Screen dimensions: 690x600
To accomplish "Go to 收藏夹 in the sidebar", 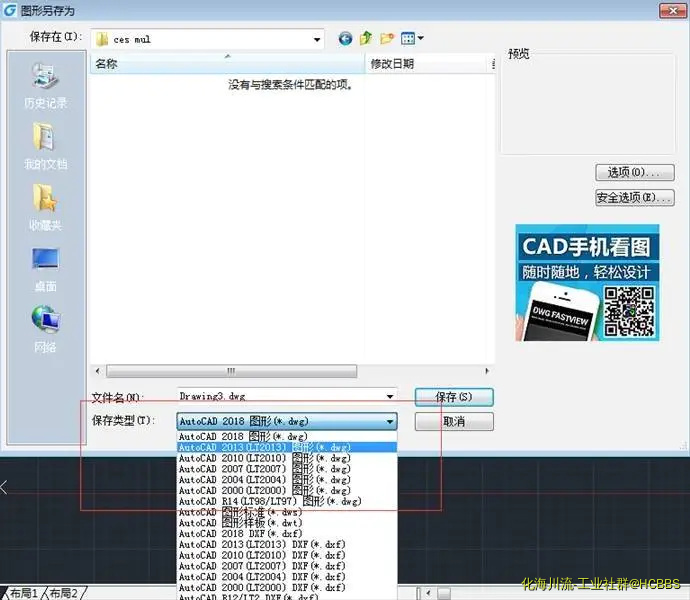I will pos(45,207).
